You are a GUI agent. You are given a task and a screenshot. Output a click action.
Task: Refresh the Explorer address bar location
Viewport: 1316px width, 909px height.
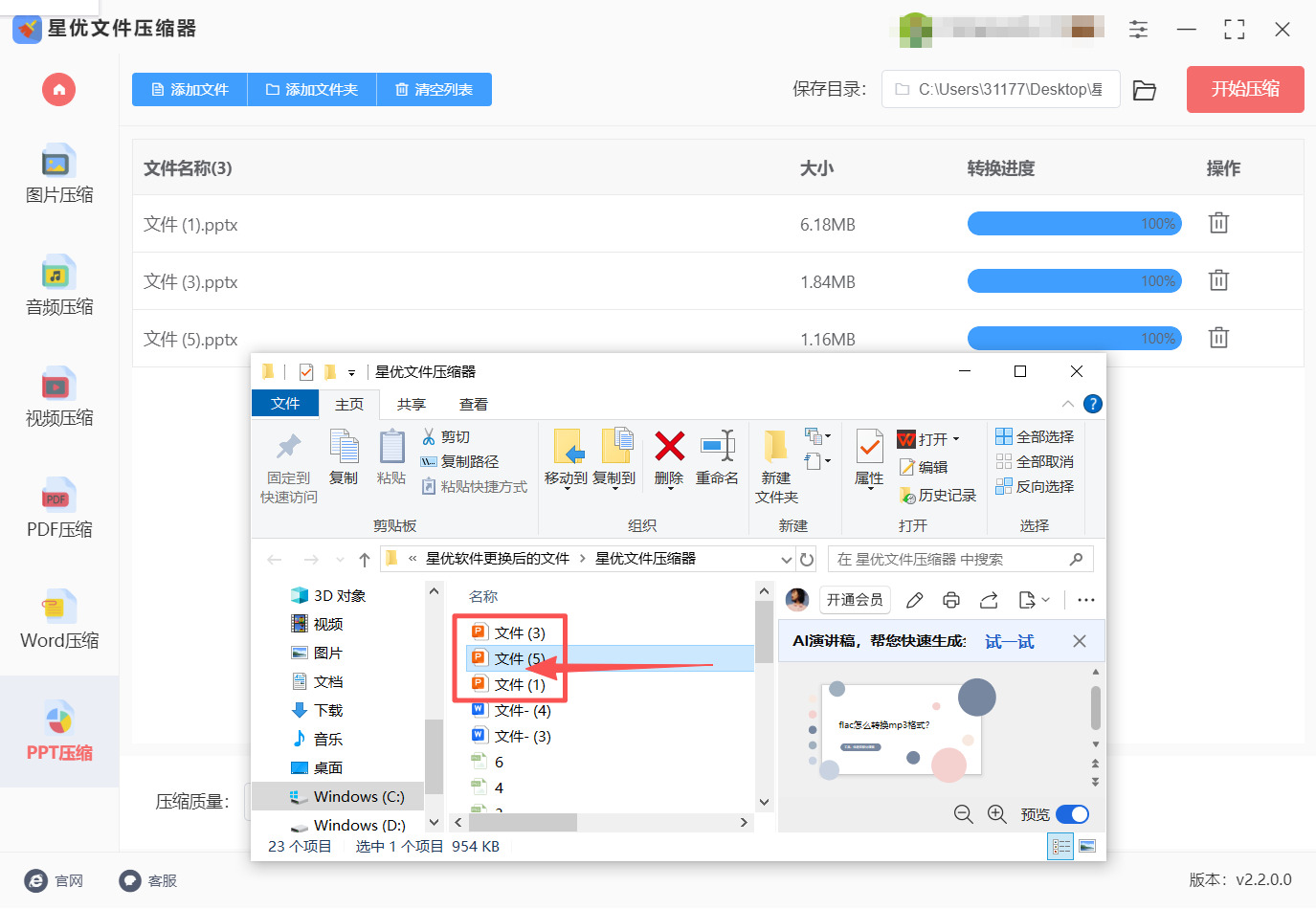pos(807,559)
